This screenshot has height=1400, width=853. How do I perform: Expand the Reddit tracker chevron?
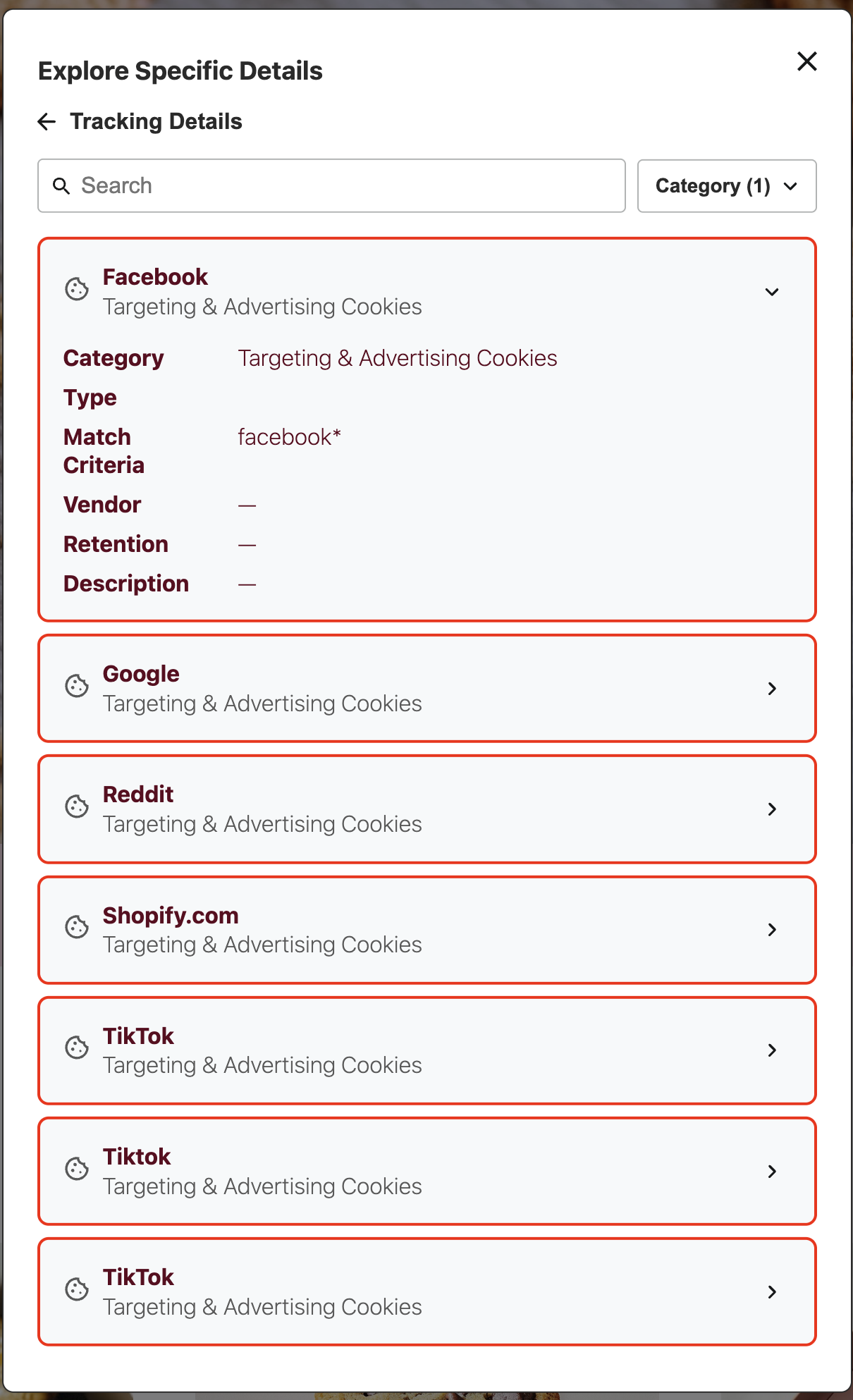[x=772, y=809]
